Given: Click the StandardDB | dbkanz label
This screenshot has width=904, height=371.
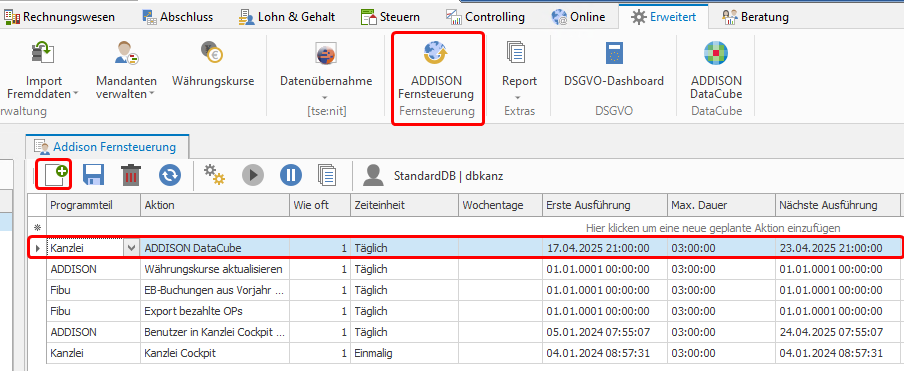Looking at the screenshot, I should point(448,176).
